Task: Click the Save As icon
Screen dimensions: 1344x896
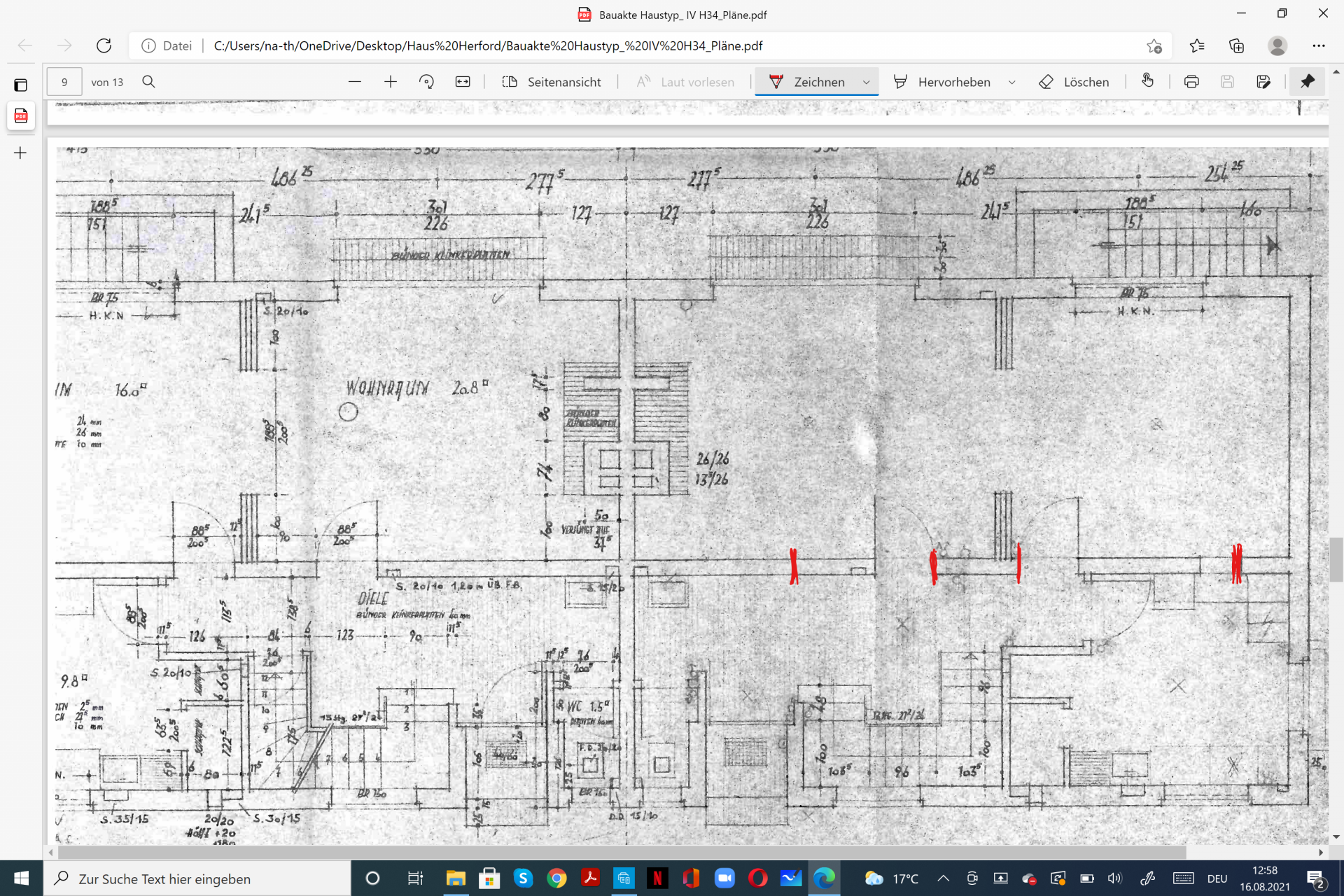Action: [x=1263, y=82]
